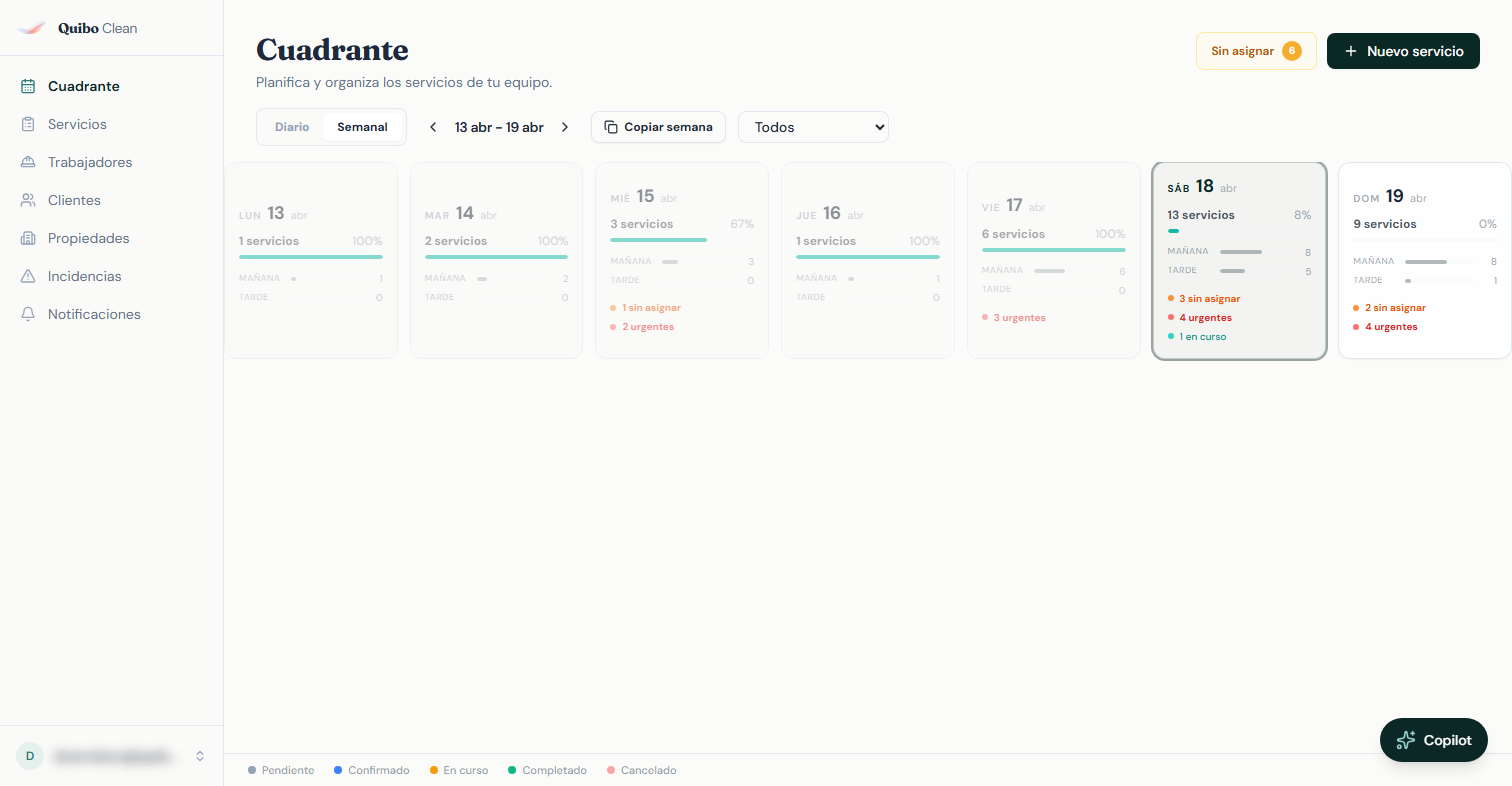Click the Cuadrante page heading
The width and height of the screenshot is (1512, 786).
click(x=332, y=49)
